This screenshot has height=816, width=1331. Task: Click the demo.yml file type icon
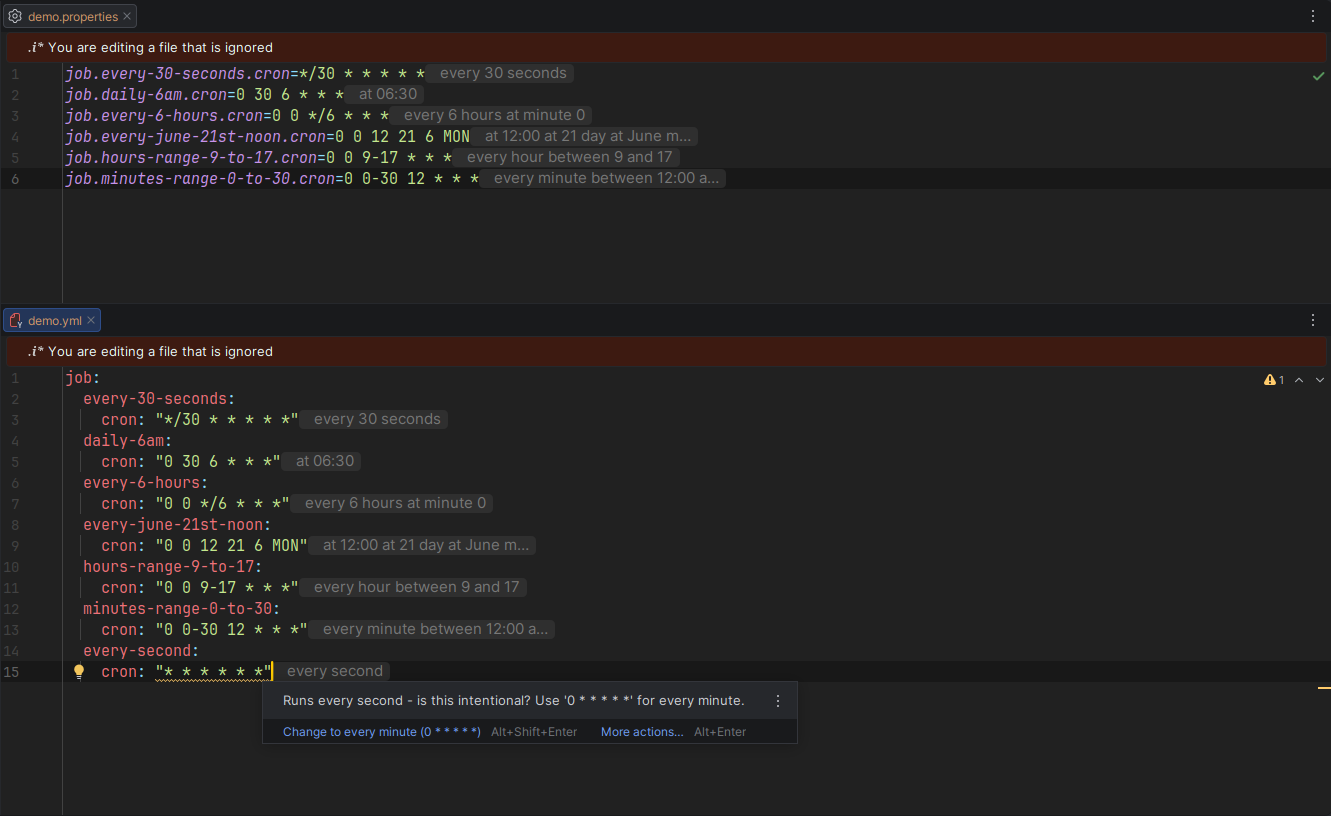click(15, 321)
